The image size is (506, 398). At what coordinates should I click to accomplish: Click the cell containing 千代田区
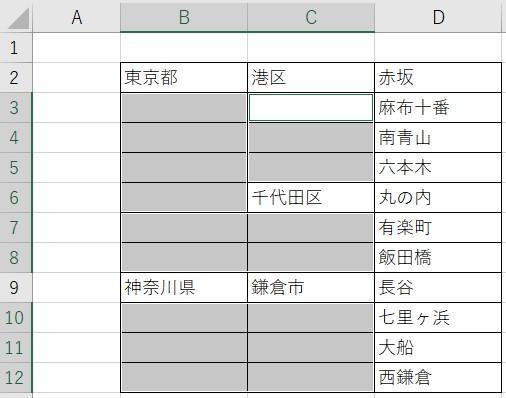311,198
